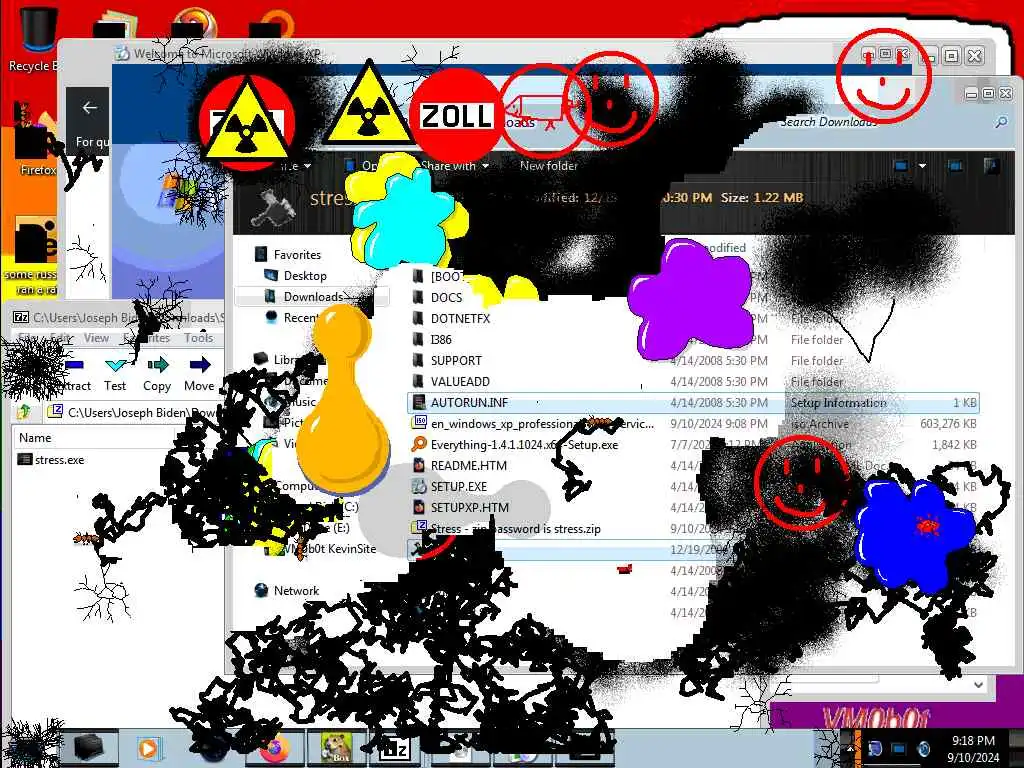Click the taskbar clock showing 9:18 PM
Screen dimensions: 1024x768
973,749
